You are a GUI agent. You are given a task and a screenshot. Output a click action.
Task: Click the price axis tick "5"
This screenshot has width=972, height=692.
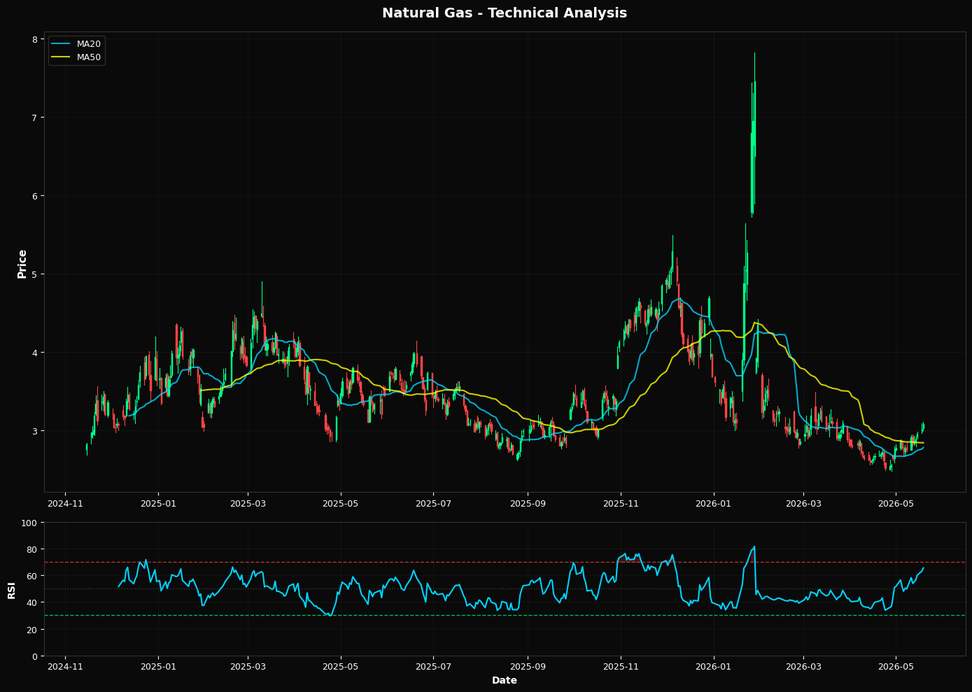(x=37, y=274)
